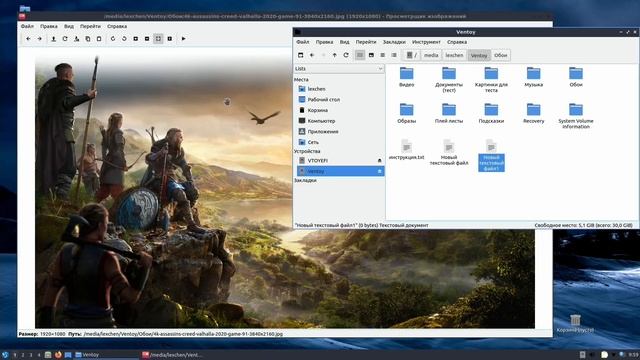Eject the VTOYEFI device
The image size is (640, 360).
pyautogui.click(x=380, y=161)
